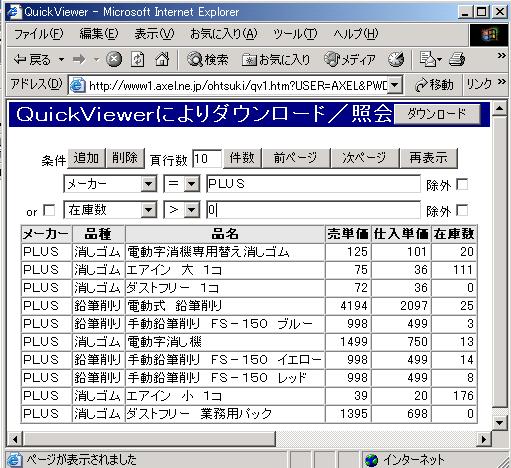Open the 検索 search toolbar button
Image resolution: width=511 pixels, height=468 pixels.
pyautogui.click(x=208, y=59)
